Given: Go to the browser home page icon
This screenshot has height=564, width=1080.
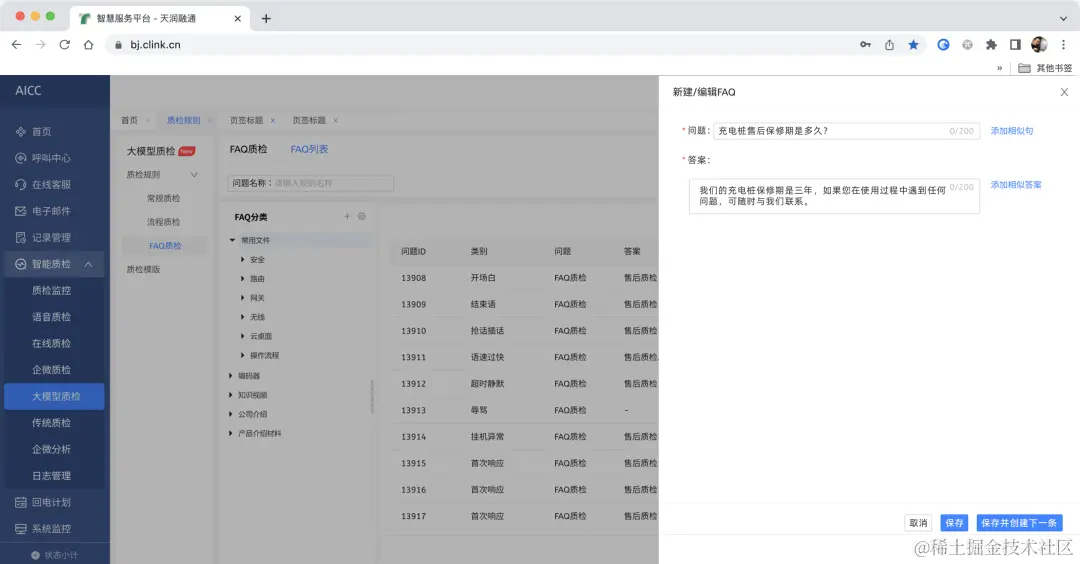Looking at the screenshot, I should (x=88, y=45).
